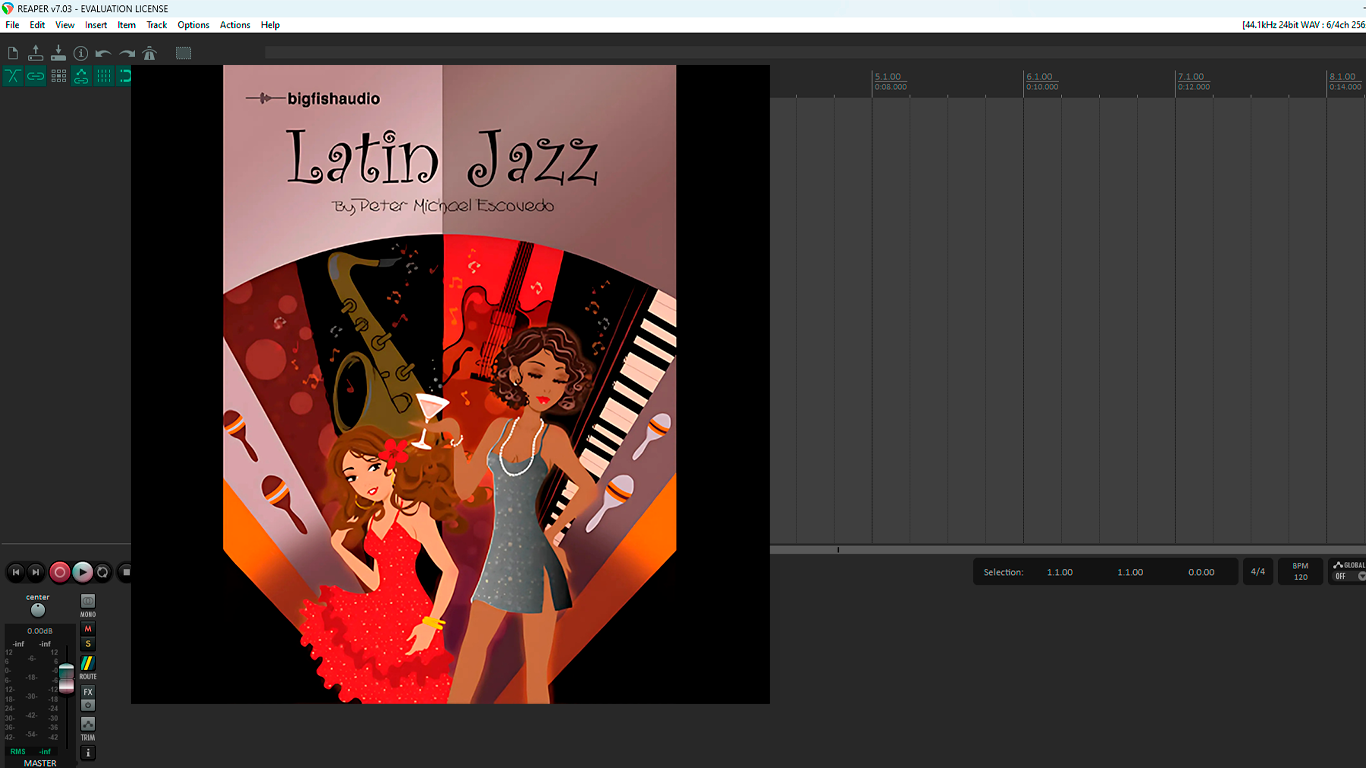The image size is (1366, 768).
Task: Click the 6.1.00 ruler marker
Action: click(1040, 77)
